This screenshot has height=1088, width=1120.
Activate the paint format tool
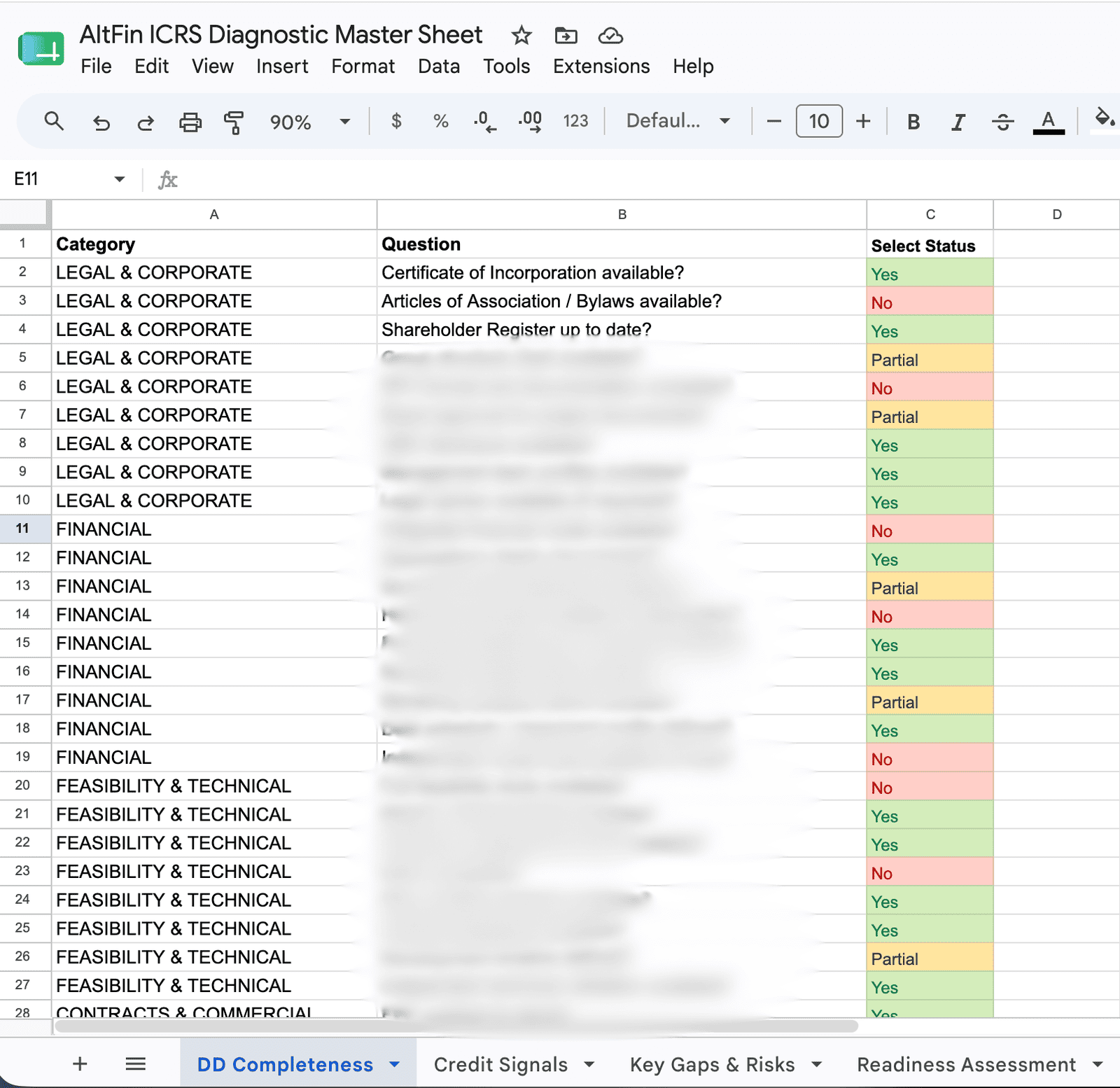(234, 123)
